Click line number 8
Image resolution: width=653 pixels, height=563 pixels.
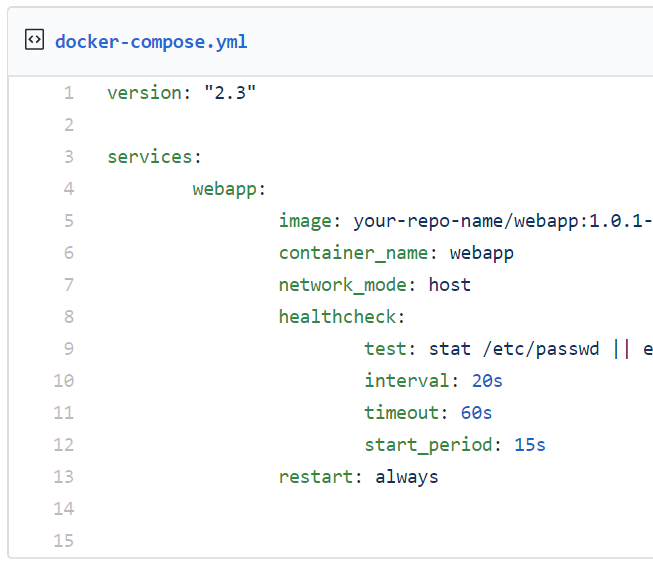[x=69, y=316]
